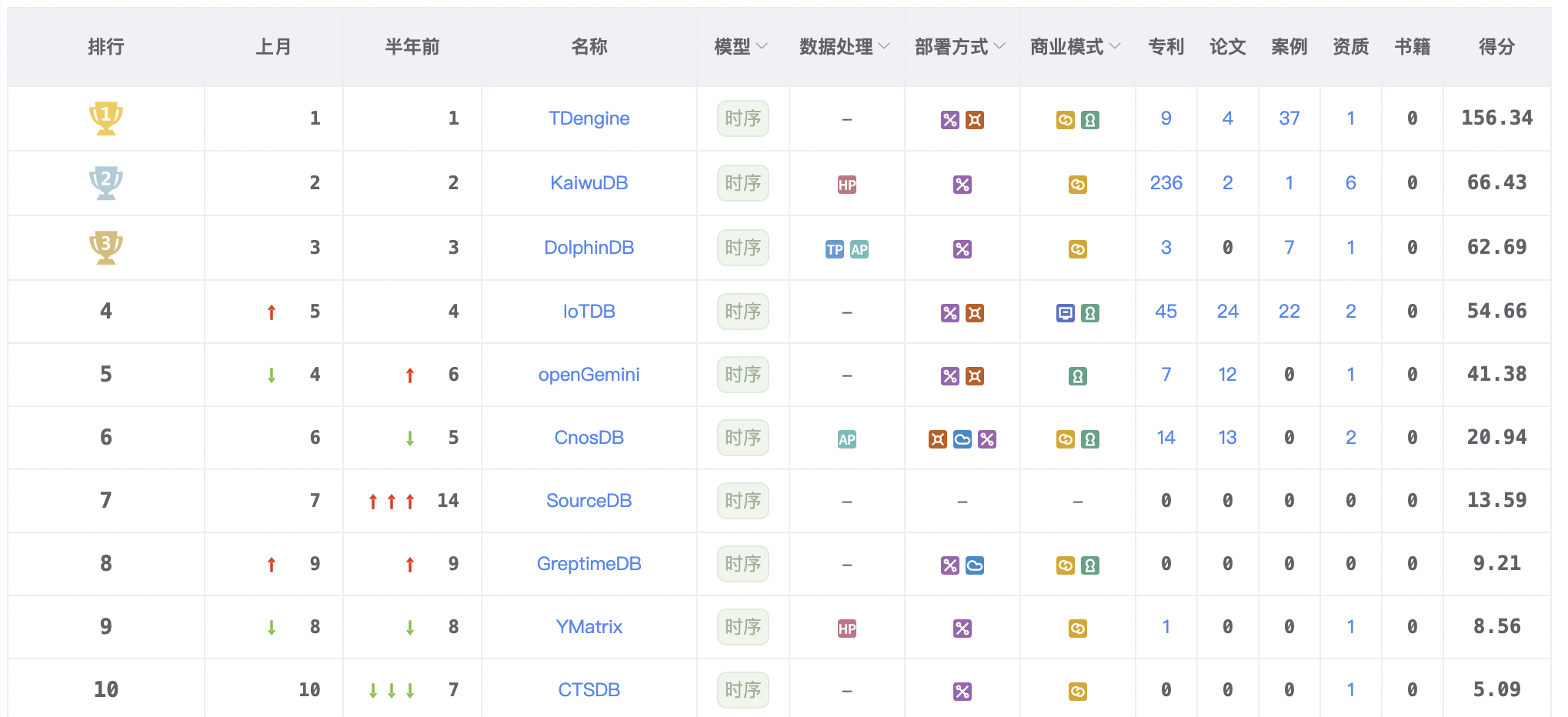1568x717 pixels.
Task: Open the YMatrix database link
Action: (589, 627)
